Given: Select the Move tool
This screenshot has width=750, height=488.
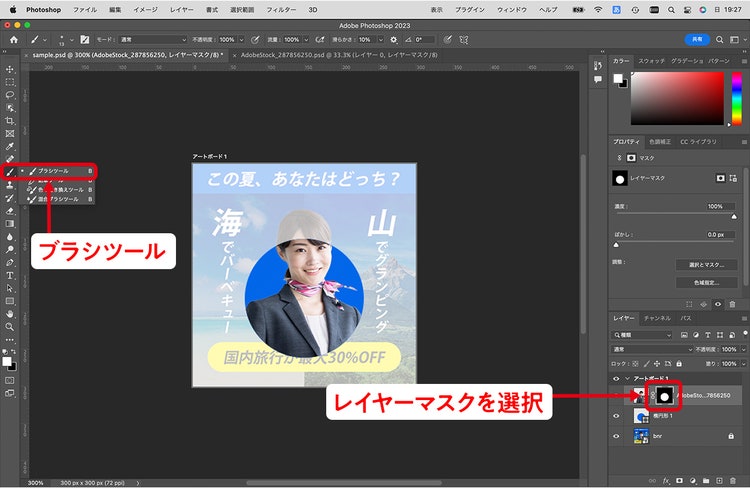Looking at the screenshot, I should (10, 69).
